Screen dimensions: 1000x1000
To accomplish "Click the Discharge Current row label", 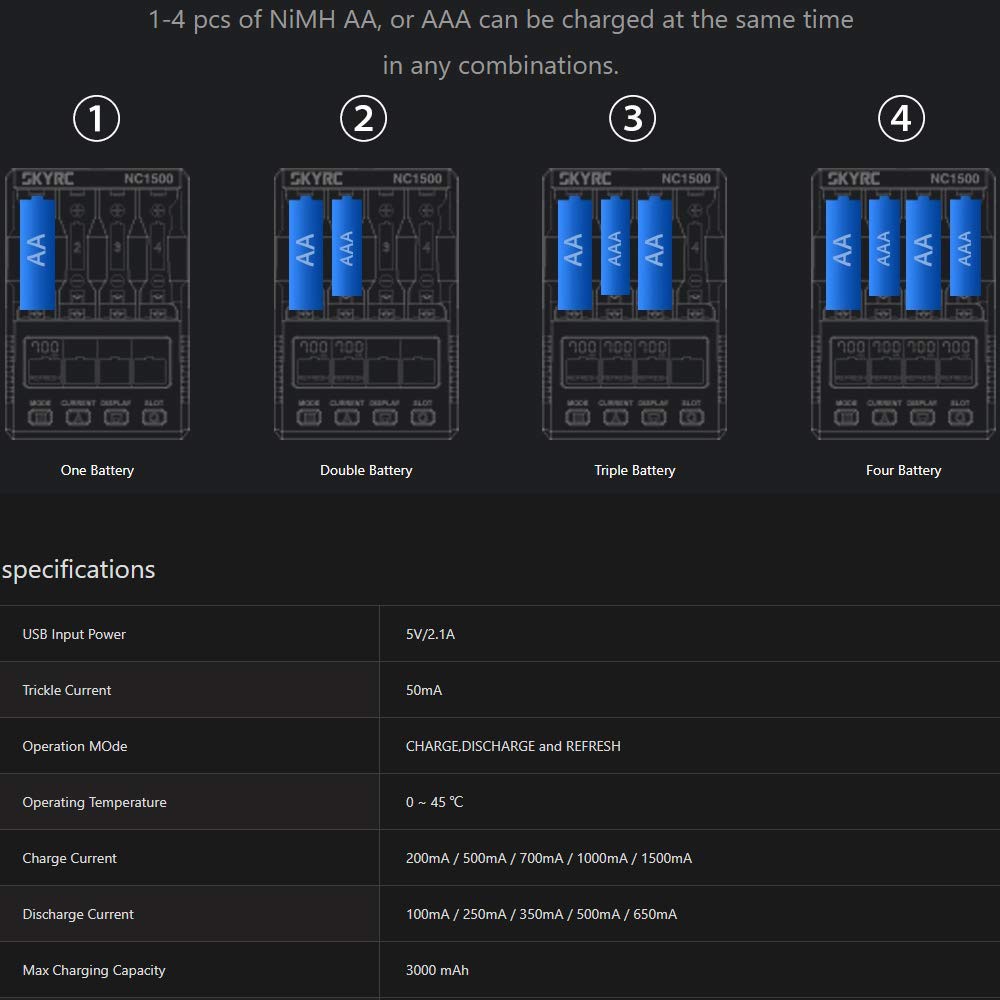I will (x=78, y=914).
